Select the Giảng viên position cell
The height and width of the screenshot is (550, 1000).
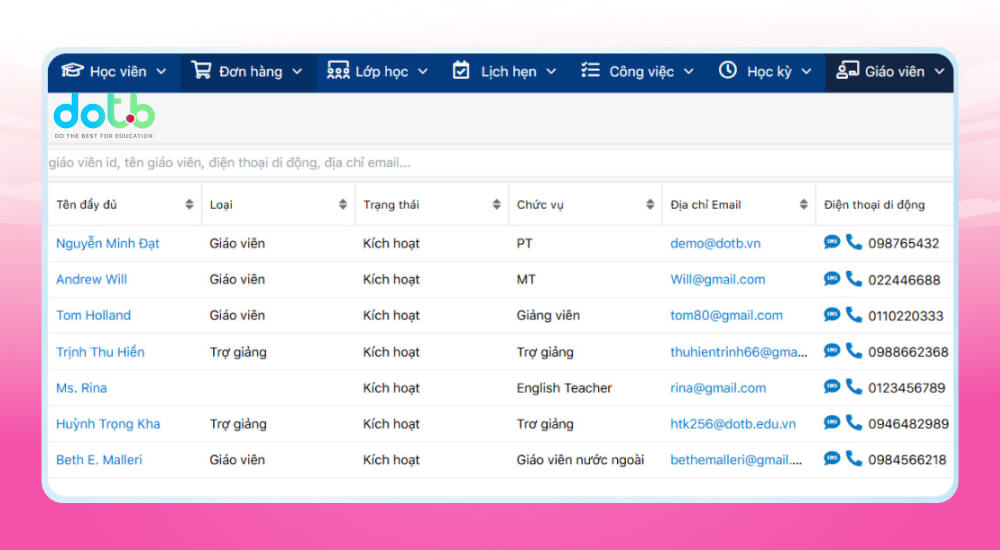548,316
